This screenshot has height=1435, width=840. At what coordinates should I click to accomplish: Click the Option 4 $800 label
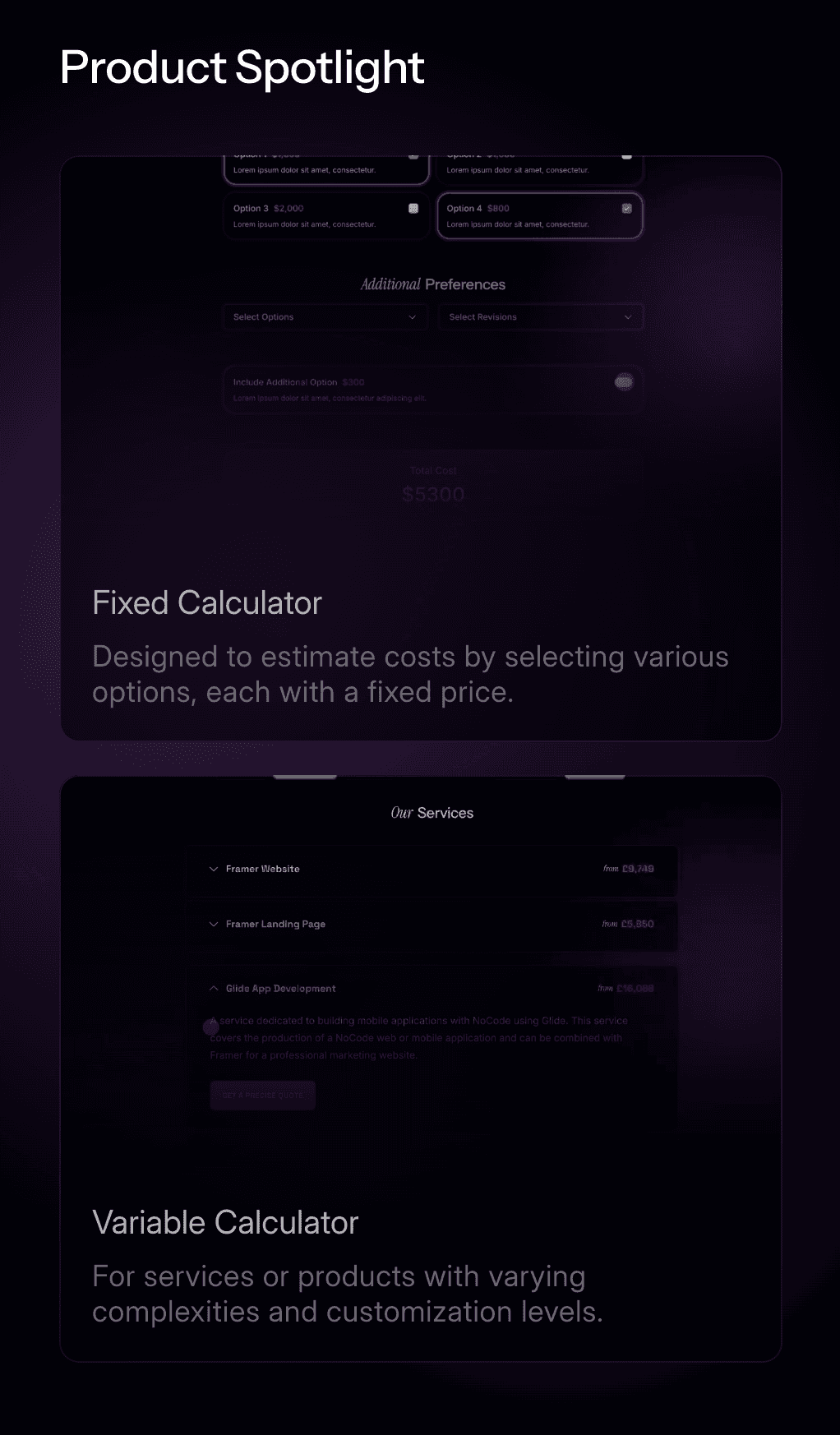[x=478, y=209]
